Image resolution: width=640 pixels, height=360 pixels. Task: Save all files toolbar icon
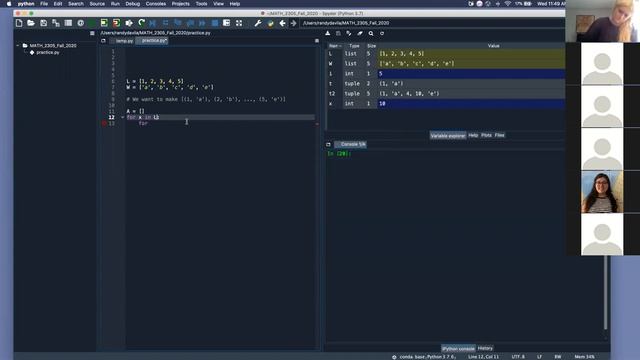[56, 23]
